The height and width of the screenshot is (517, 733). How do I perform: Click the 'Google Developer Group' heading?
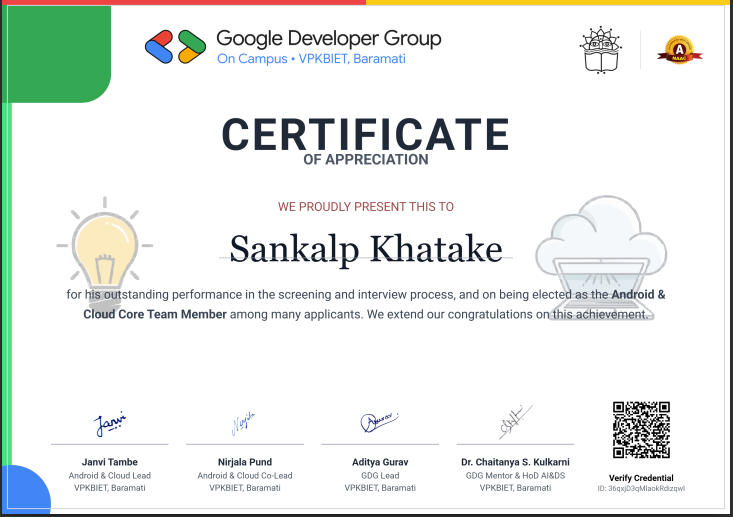(x=329, y=39)
